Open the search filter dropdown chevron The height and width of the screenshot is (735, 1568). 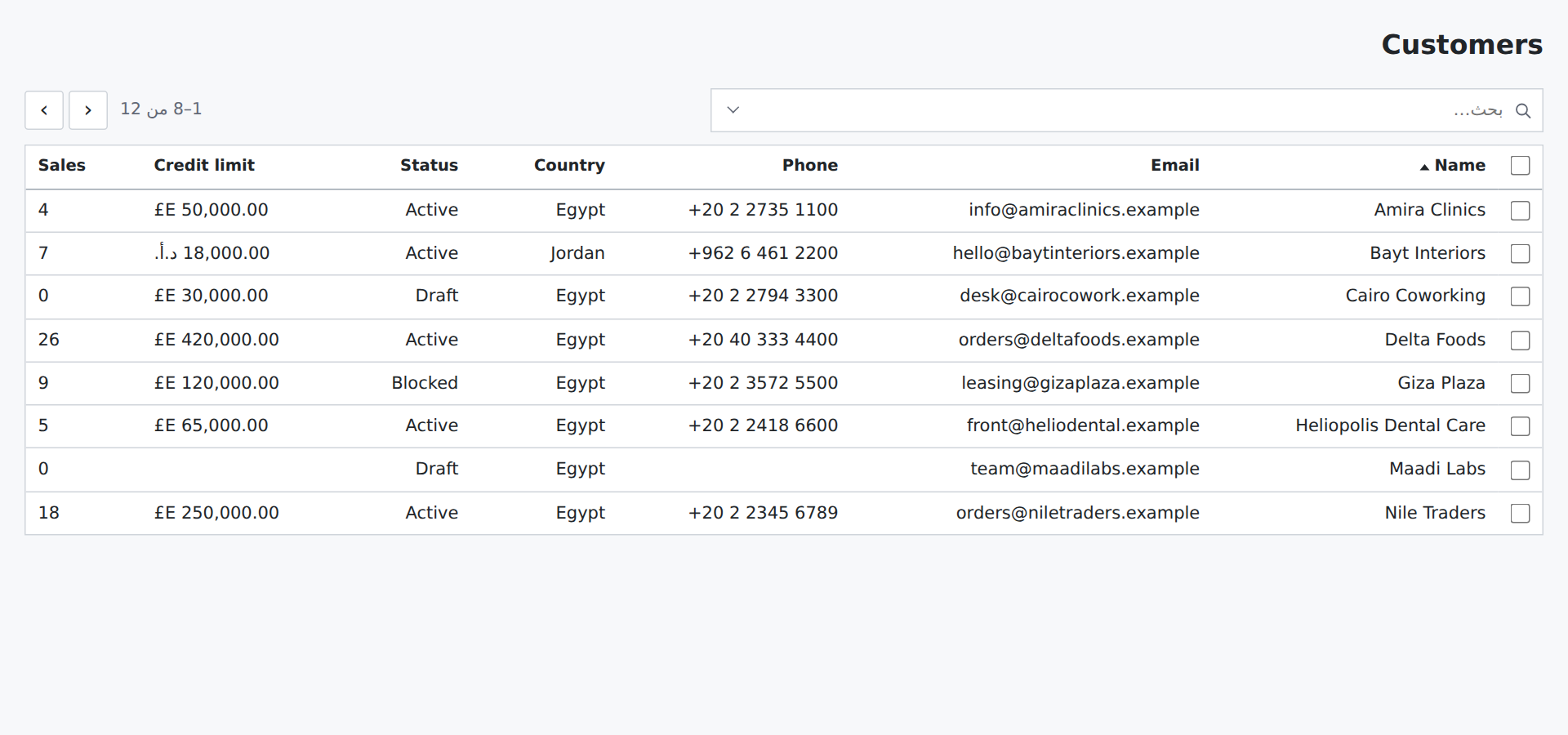[733, 110]
